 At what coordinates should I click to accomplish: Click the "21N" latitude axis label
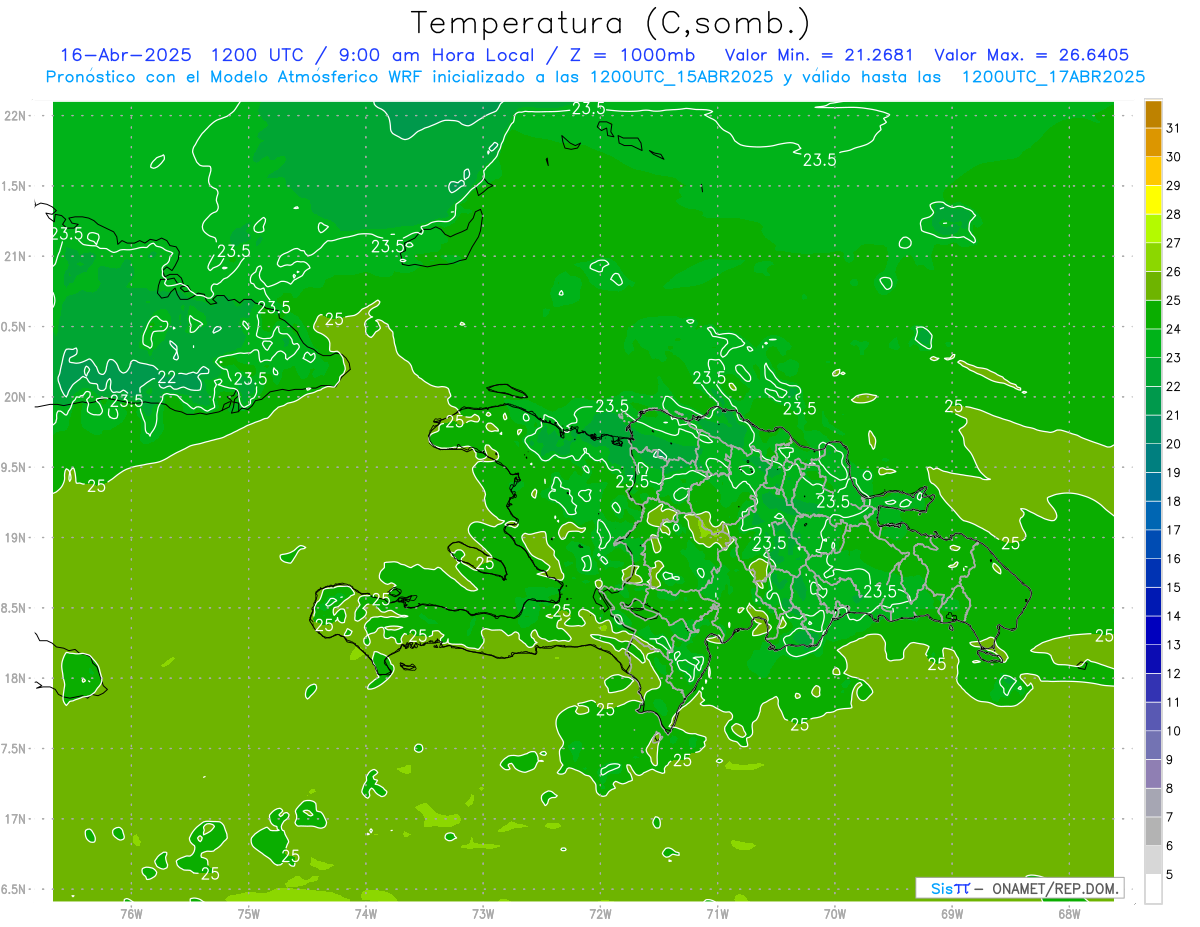[x=15, y=256]
